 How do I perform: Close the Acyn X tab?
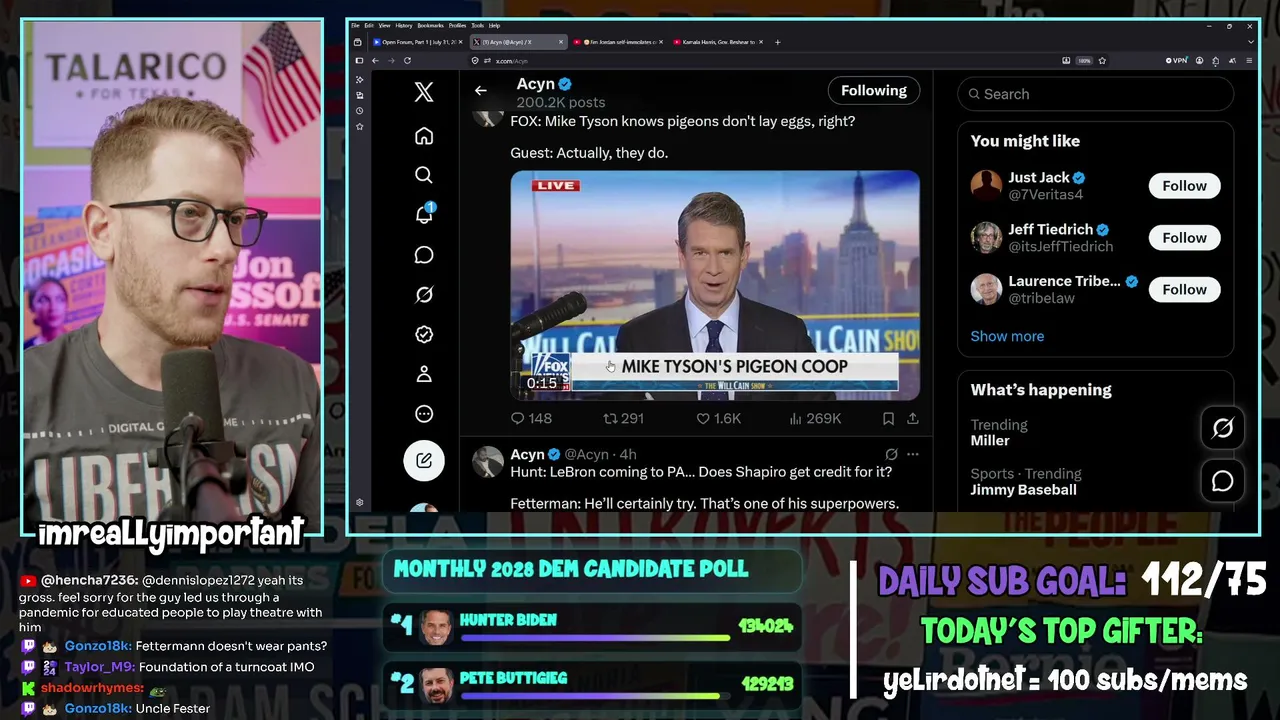[x=561, y=42]
